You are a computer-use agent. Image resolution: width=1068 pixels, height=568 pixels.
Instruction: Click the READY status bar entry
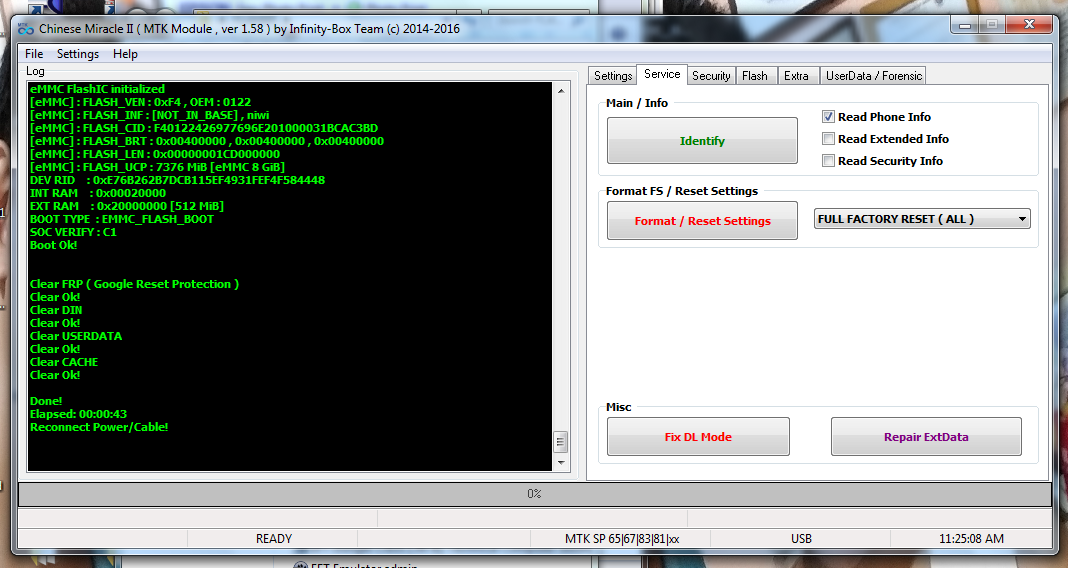tap(274, 539)
